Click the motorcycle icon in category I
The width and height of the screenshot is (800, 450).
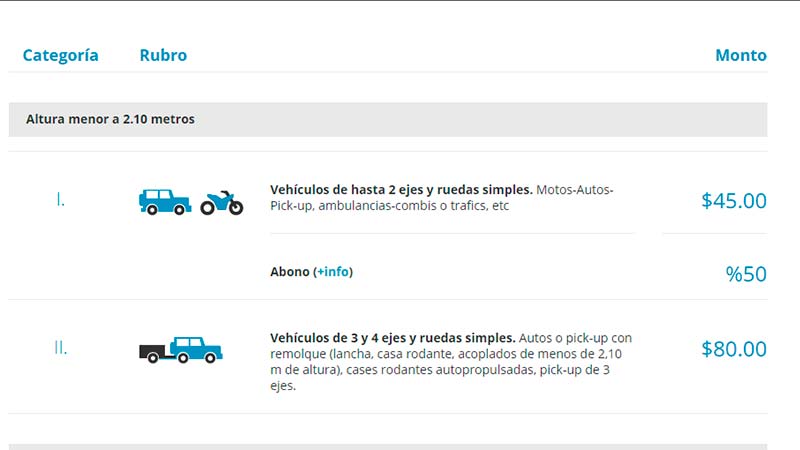click(x=222, y=203)
